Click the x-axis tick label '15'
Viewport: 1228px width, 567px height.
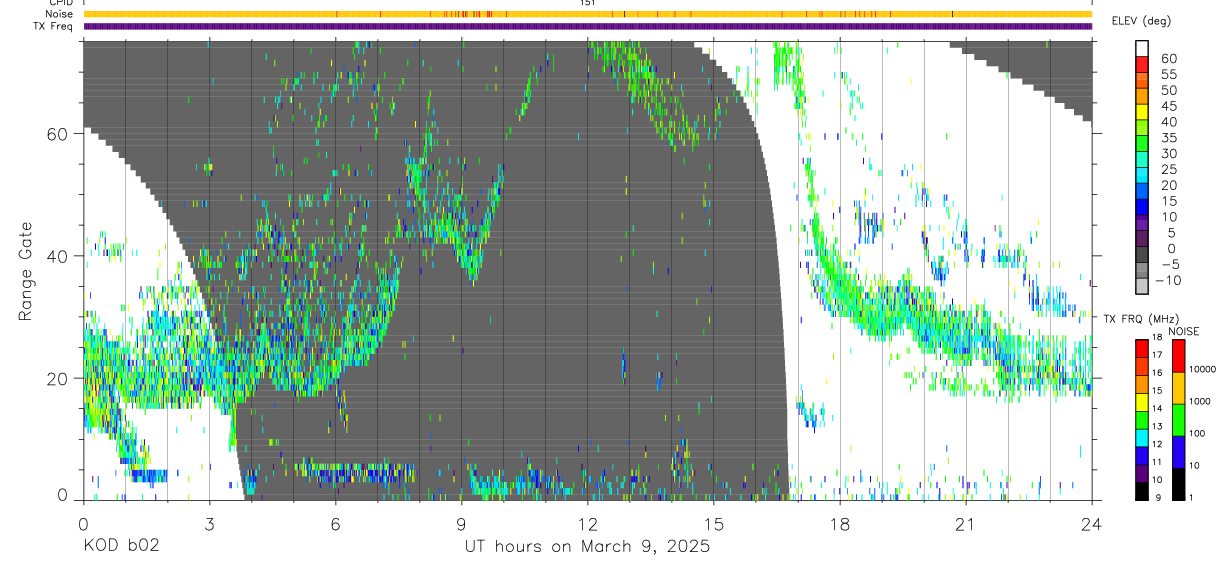pyautogui.click(x=713, y=524)
